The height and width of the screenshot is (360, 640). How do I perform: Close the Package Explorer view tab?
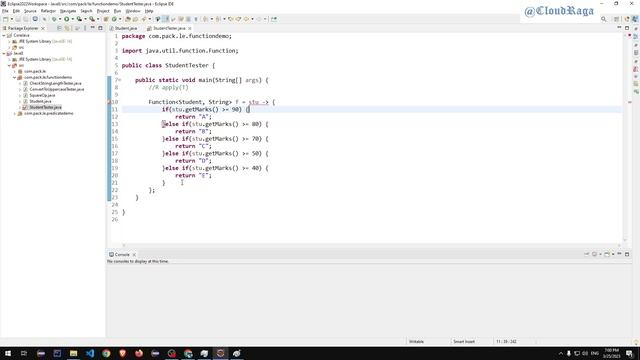(x=43, y=28)
